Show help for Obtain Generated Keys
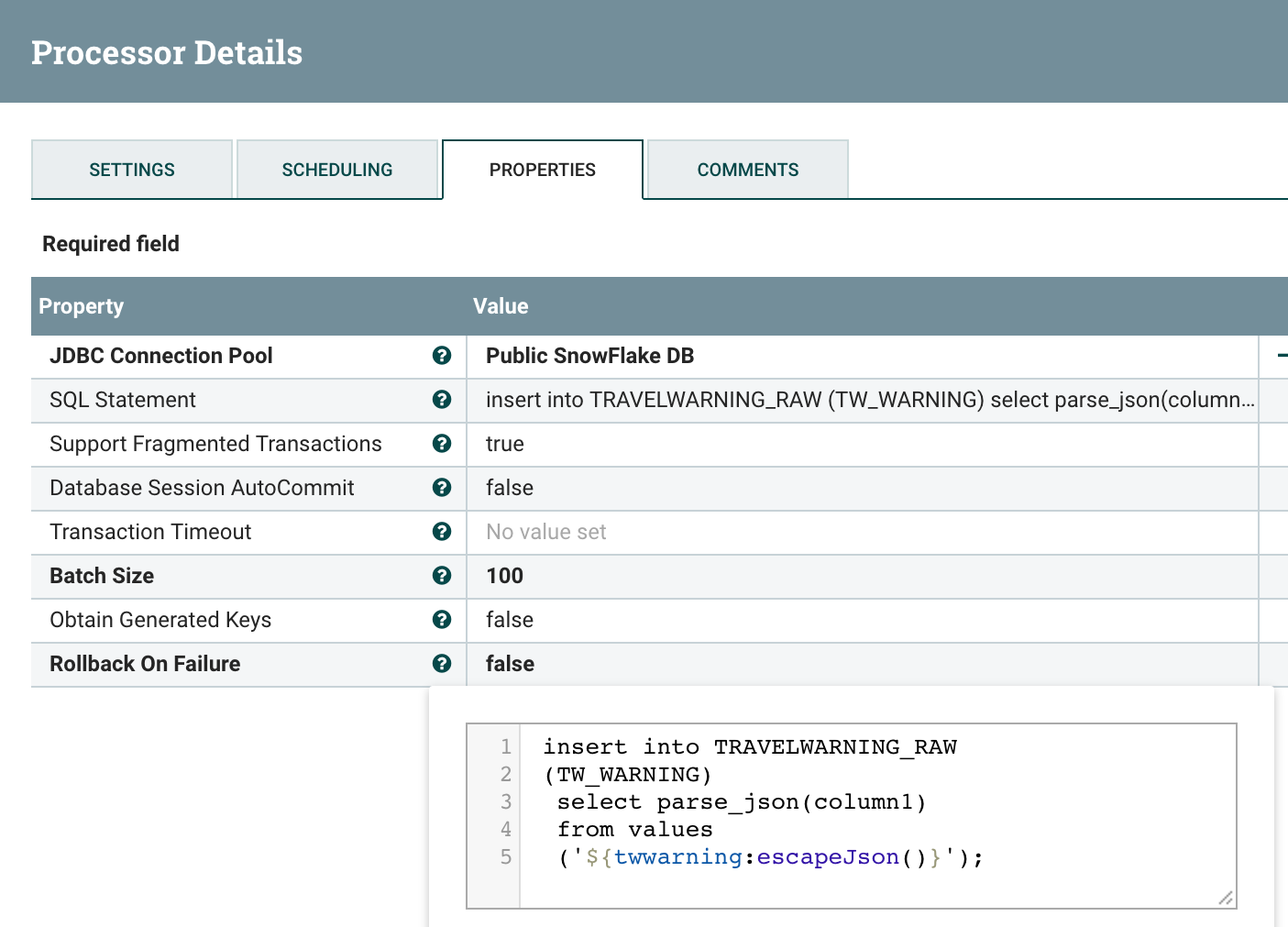1288x927 pixels. (x=442, y=620)
